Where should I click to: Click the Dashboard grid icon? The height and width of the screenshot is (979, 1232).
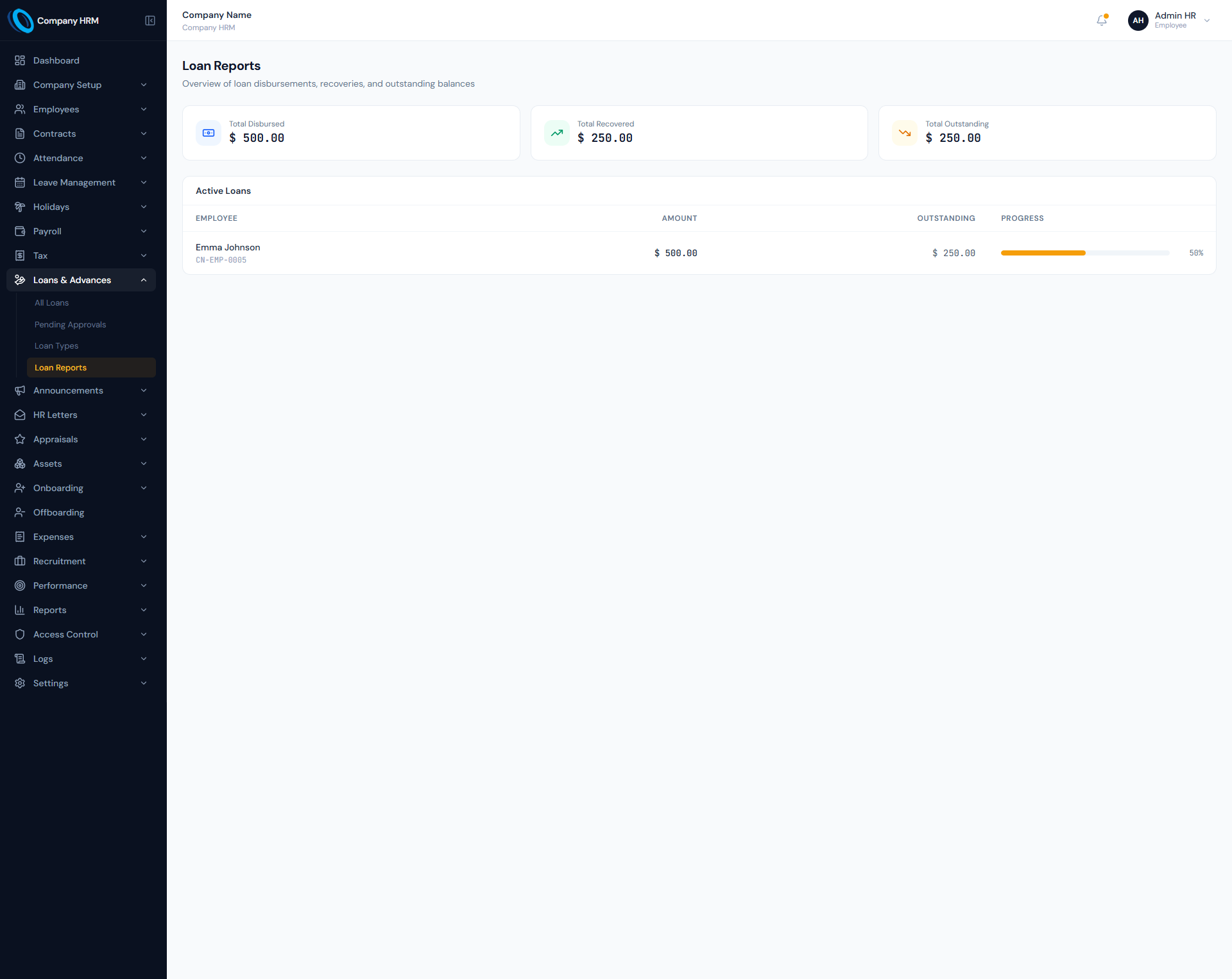click(x=20, y=60)
